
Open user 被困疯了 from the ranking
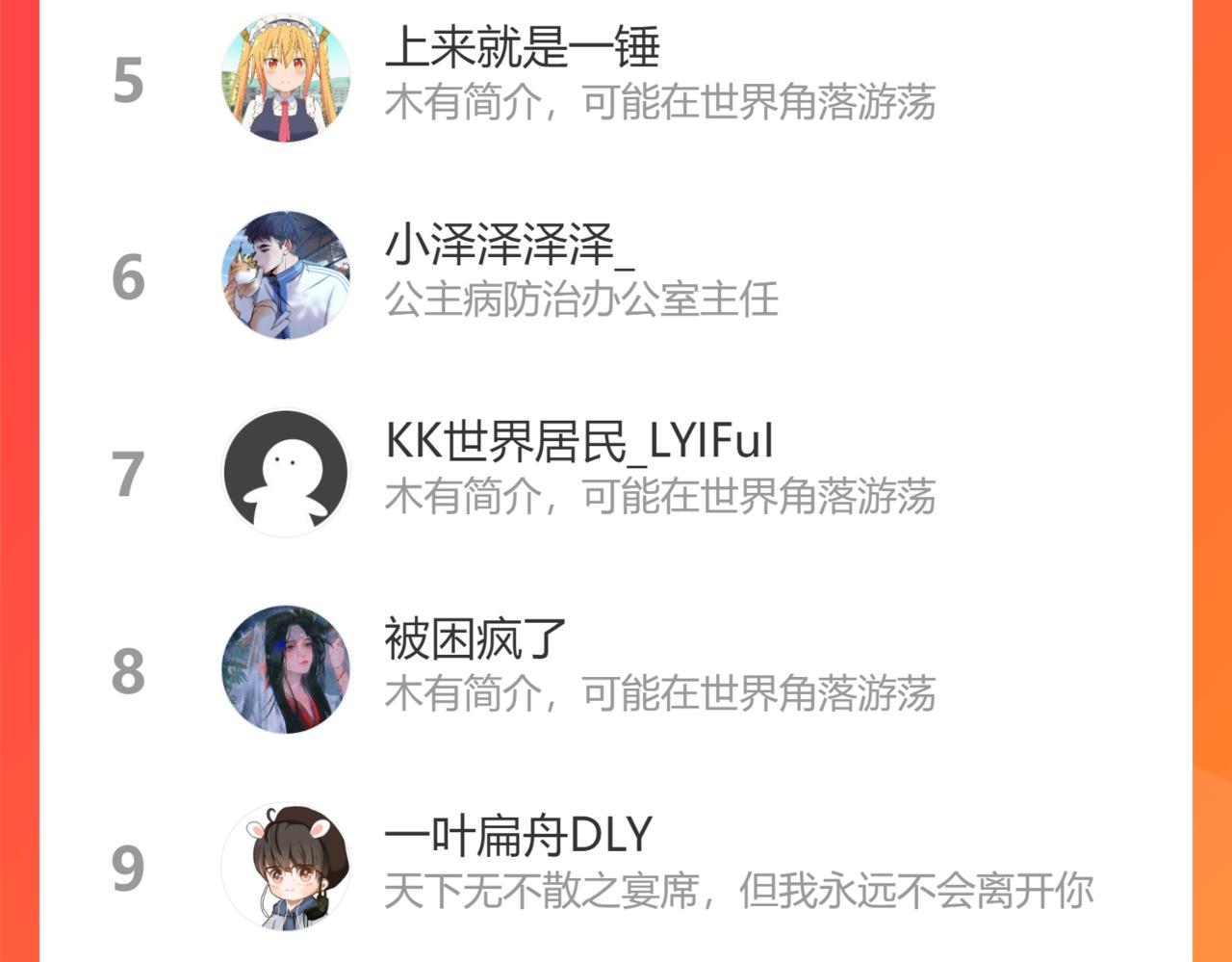(x=475, y=638)
